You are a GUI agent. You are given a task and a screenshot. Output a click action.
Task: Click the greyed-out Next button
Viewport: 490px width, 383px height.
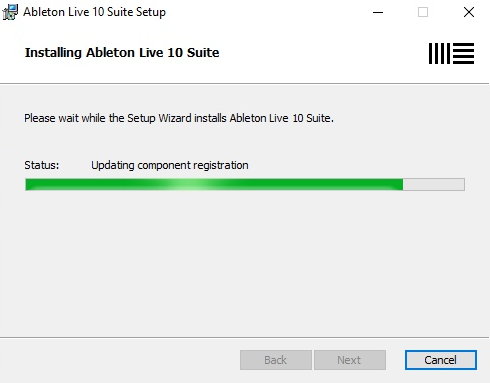[x=350, y=360]
